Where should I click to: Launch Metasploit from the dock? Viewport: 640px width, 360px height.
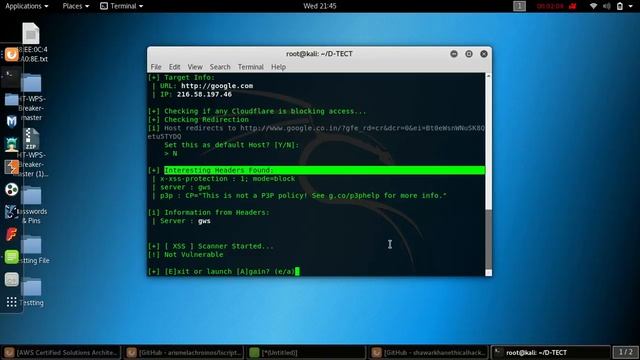(x=11, y=121)
